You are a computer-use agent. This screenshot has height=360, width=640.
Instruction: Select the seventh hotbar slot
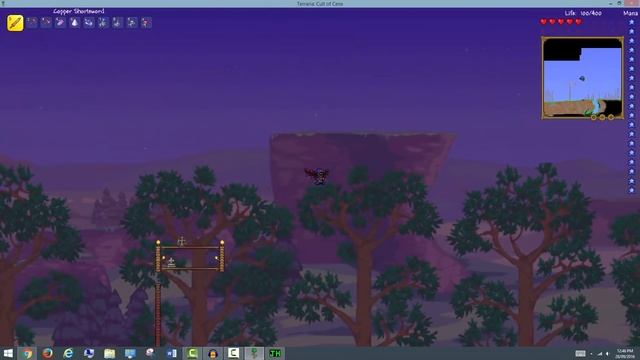pos(103,22)
